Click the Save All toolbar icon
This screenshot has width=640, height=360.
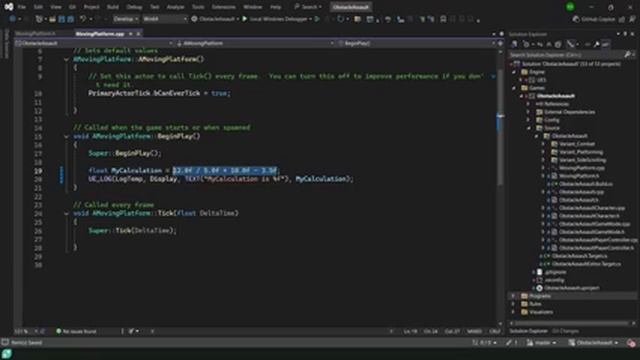pos(71,19)
